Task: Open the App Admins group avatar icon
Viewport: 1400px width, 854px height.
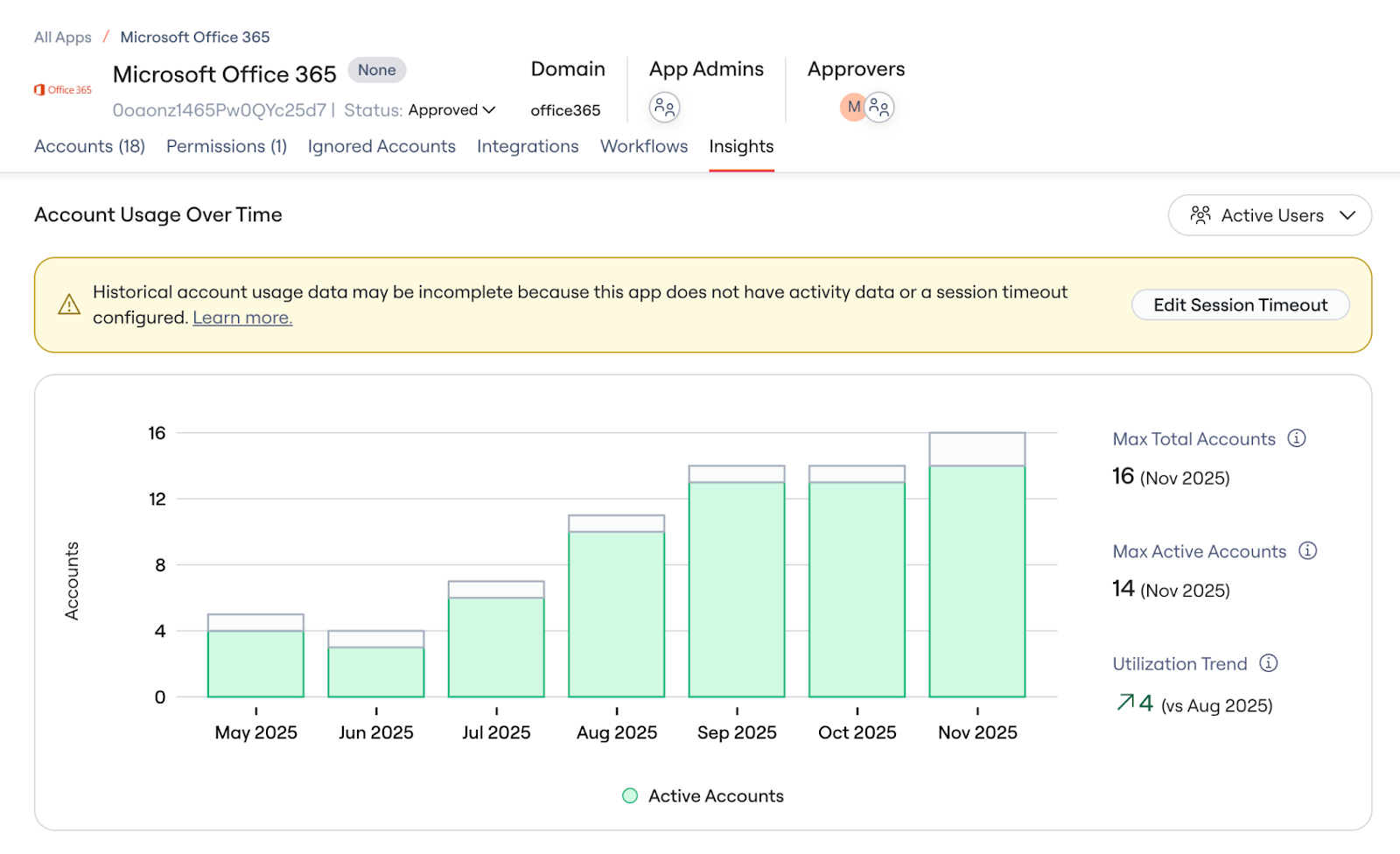Action: (x=665, y=108)
